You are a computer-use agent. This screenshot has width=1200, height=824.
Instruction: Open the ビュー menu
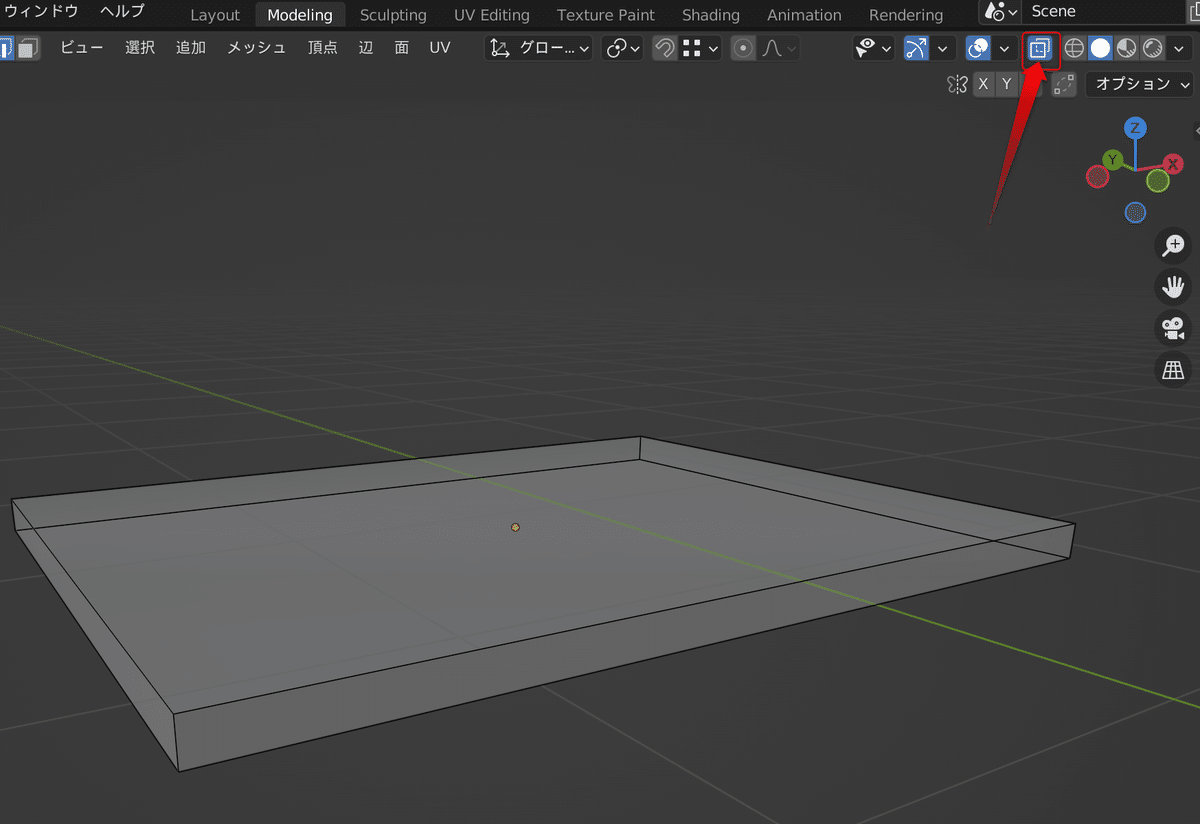[82, 47]
